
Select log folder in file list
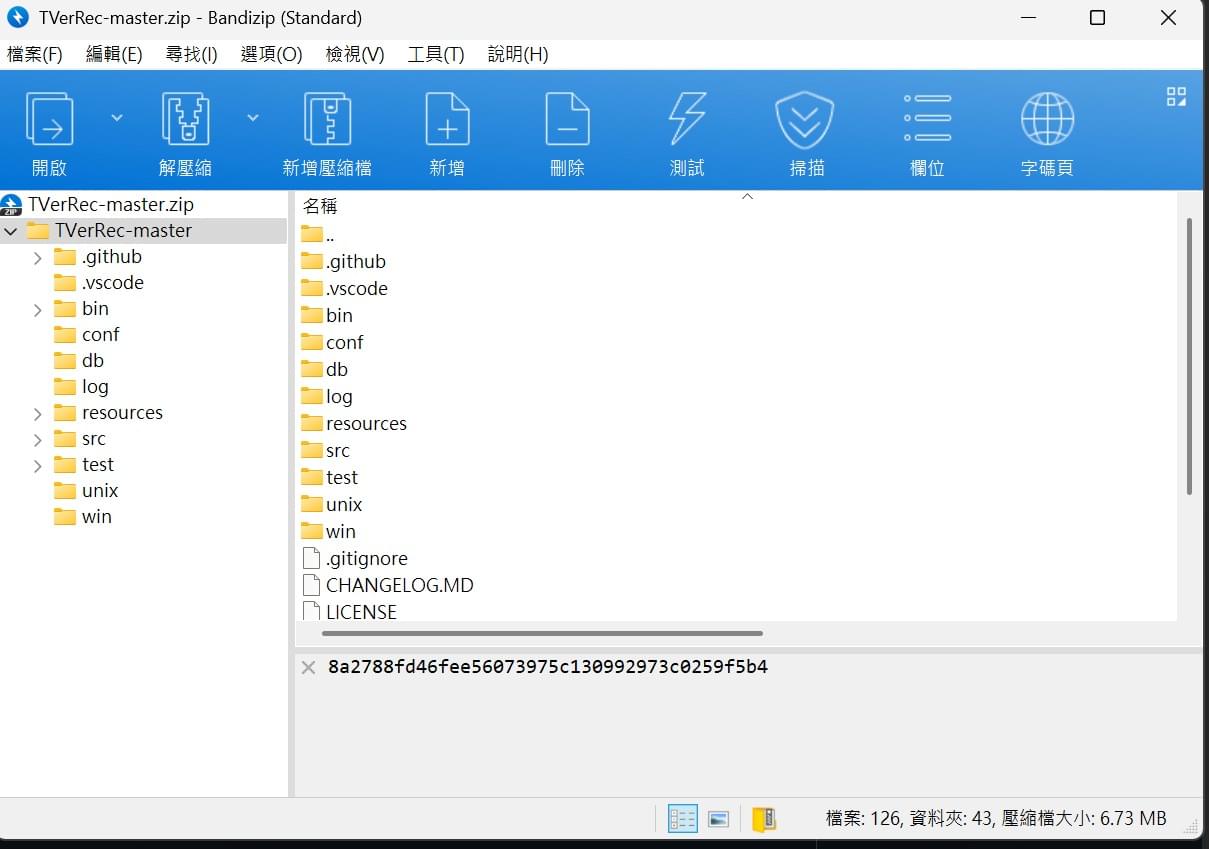pos(327,397)
